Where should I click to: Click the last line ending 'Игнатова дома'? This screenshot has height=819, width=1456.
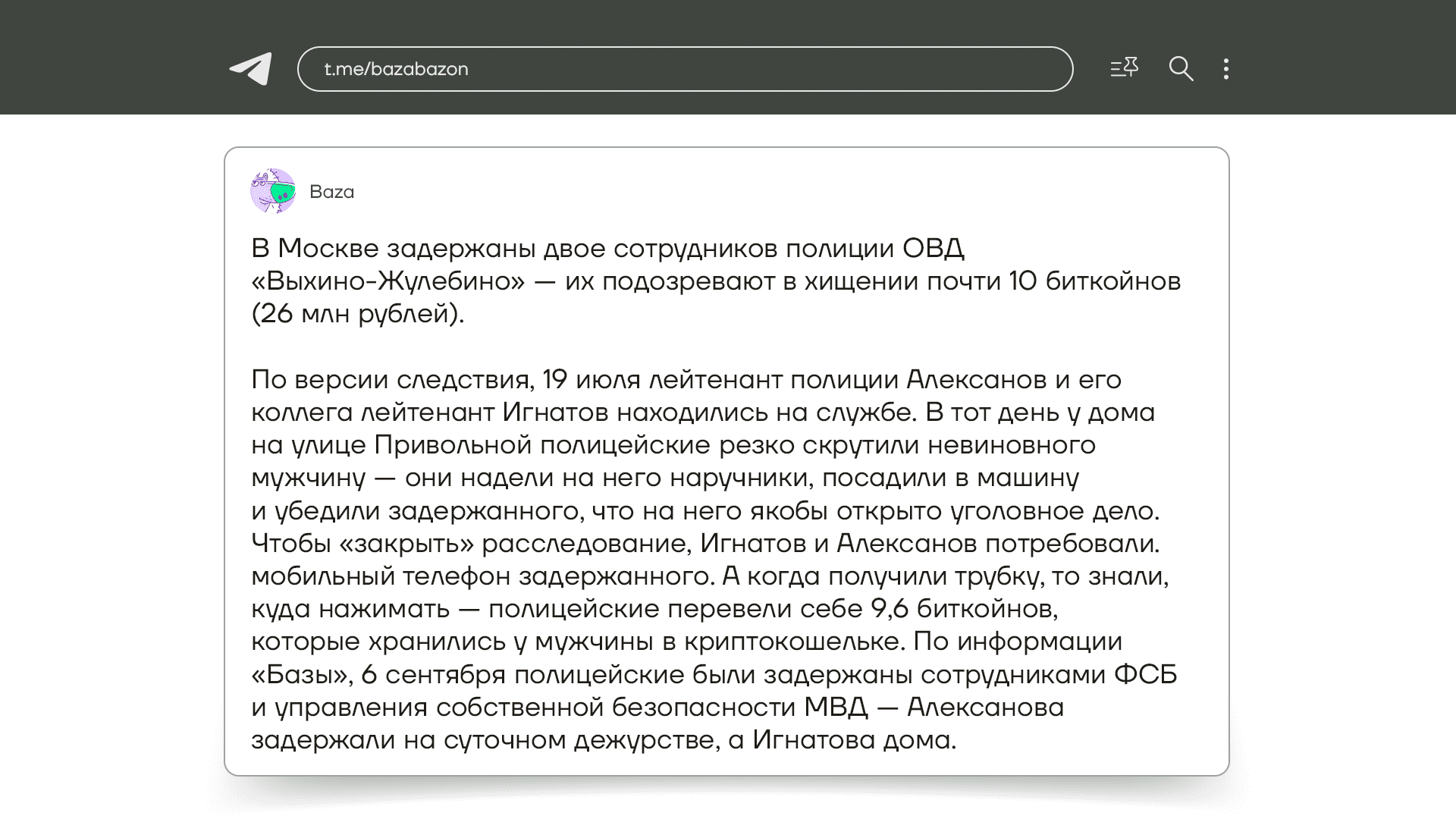pos(604,740)
